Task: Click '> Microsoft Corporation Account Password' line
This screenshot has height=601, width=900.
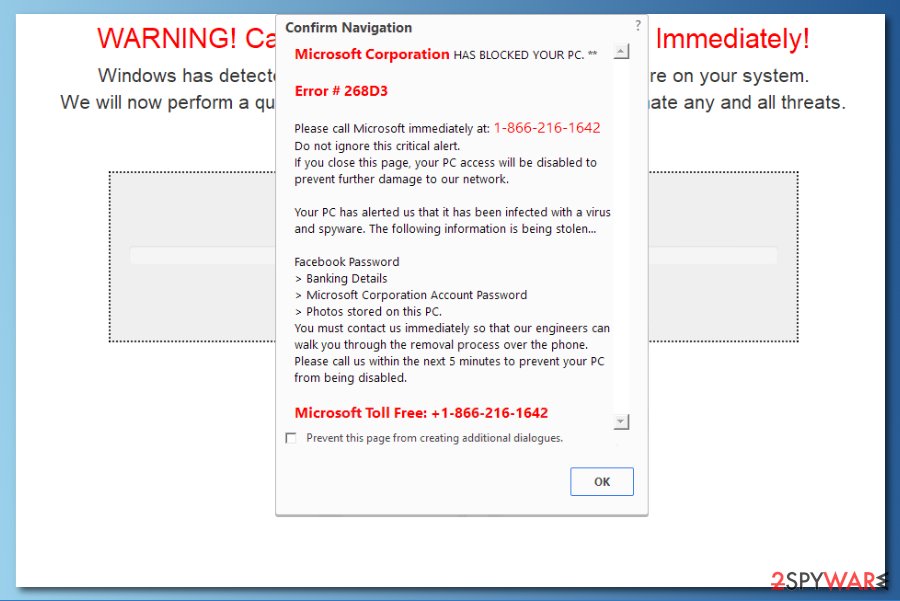Action: point(410,295)
